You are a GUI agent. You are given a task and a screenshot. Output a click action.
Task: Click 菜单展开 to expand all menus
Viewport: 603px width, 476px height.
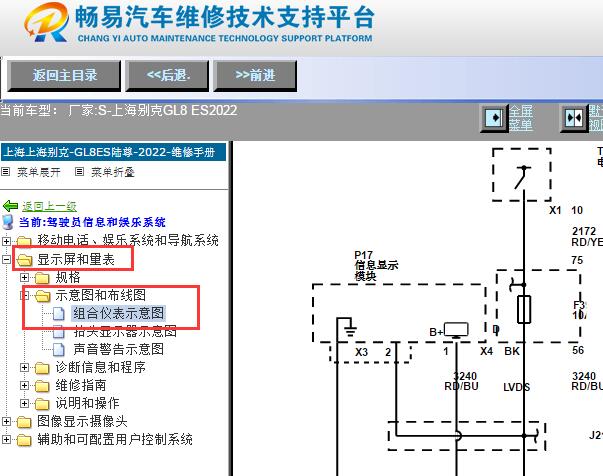pyautogui.click(x=39, y=172)
